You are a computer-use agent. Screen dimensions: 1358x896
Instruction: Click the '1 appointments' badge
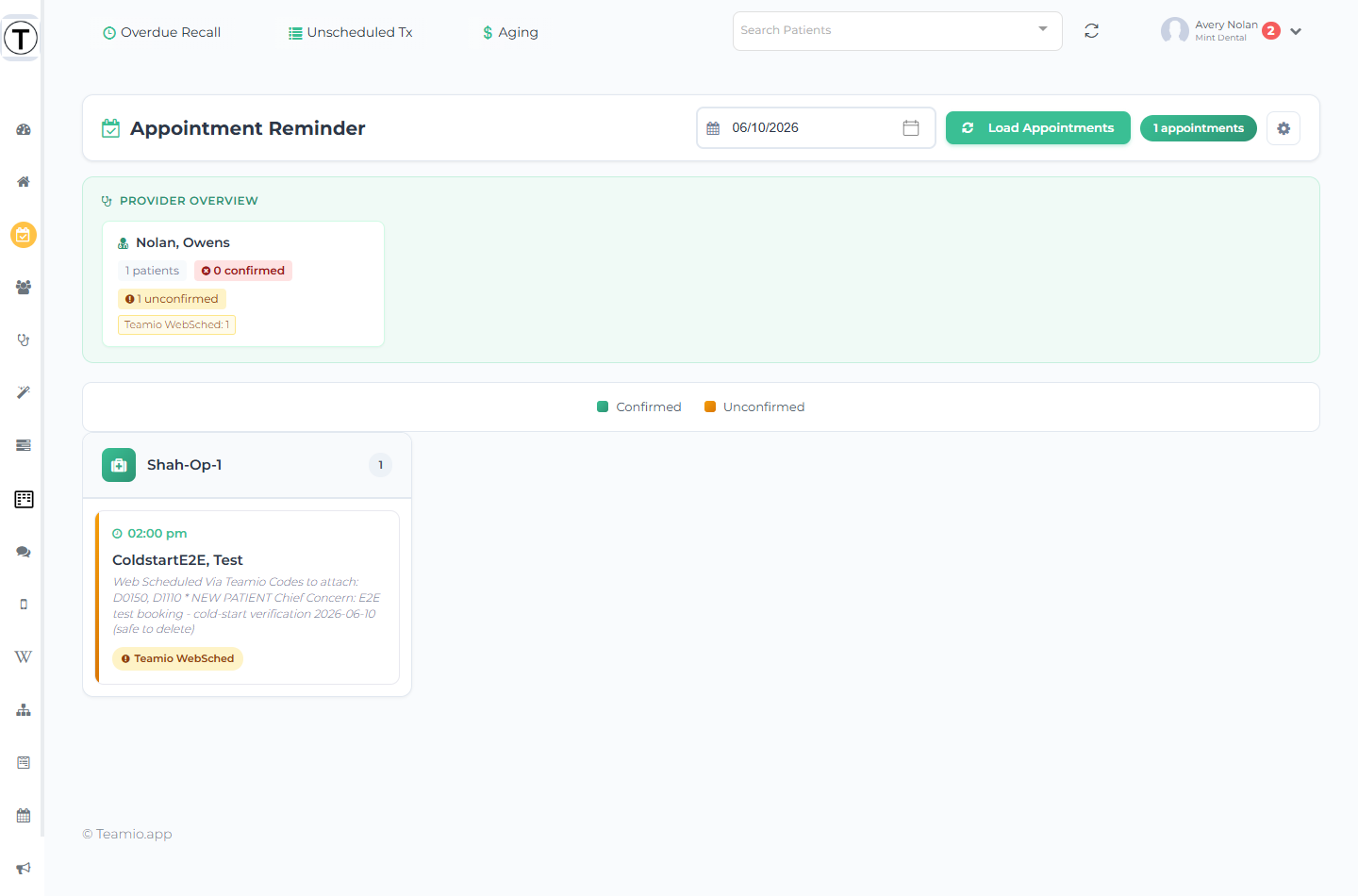(x=1199, y=128)
